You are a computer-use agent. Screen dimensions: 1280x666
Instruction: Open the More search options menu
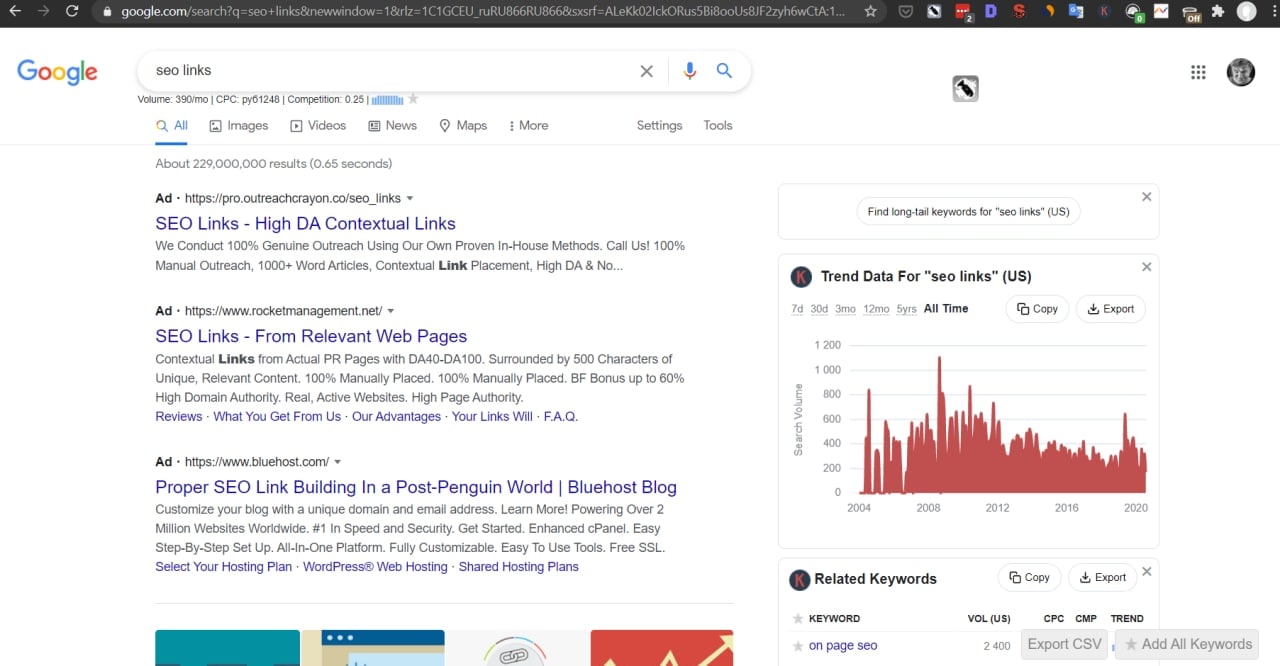(528, 125)
